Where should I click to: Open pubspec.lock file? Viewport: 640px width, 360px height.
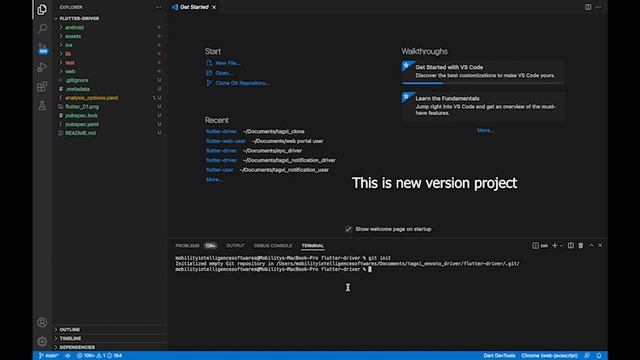coord(81,116)
